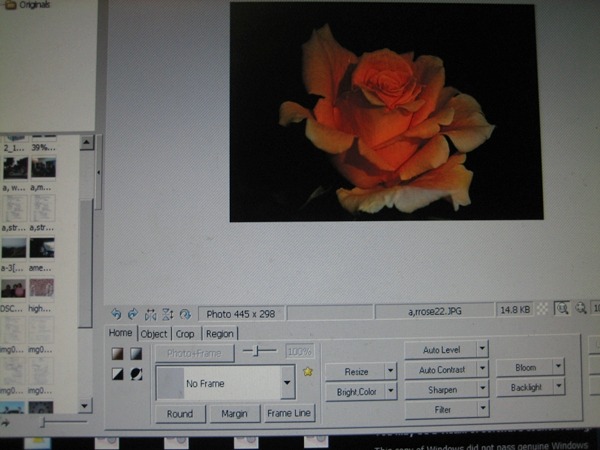Select the thumbnail labeled DSC...
Image resolution: width=600 pixels, height=450 pixels.
click(x=13, y=288)
